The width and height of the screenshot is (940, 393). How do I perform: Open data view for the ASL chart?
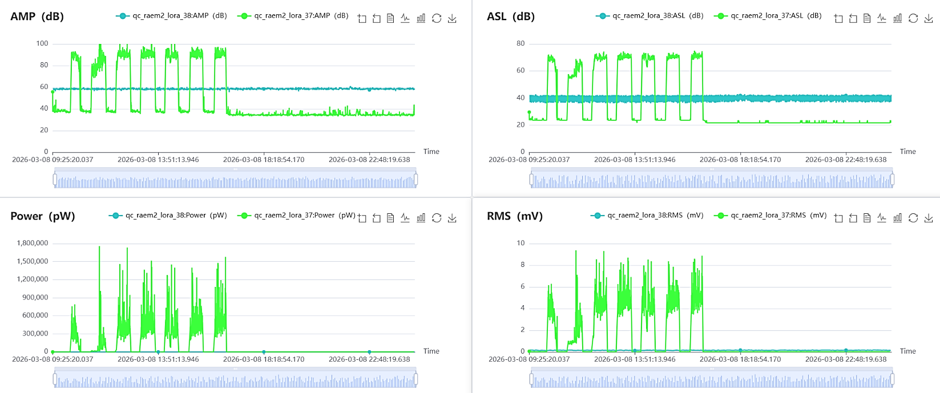867,19
